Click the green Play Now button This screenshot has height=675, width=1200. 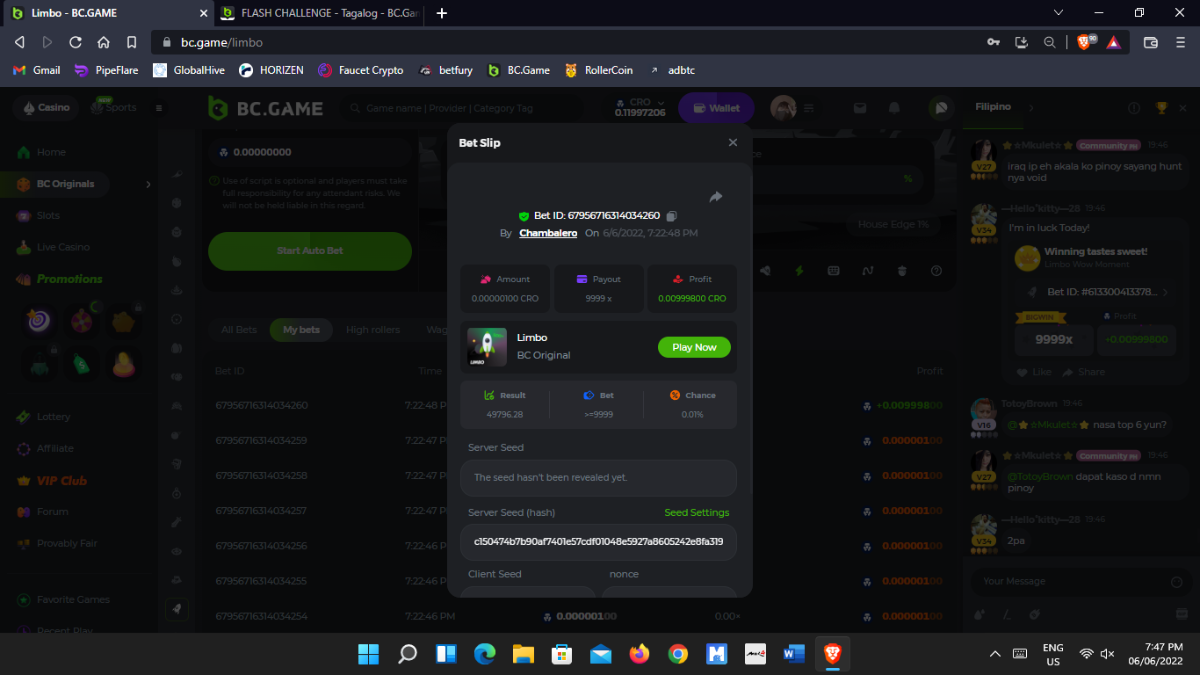click(x=694, y=347)
